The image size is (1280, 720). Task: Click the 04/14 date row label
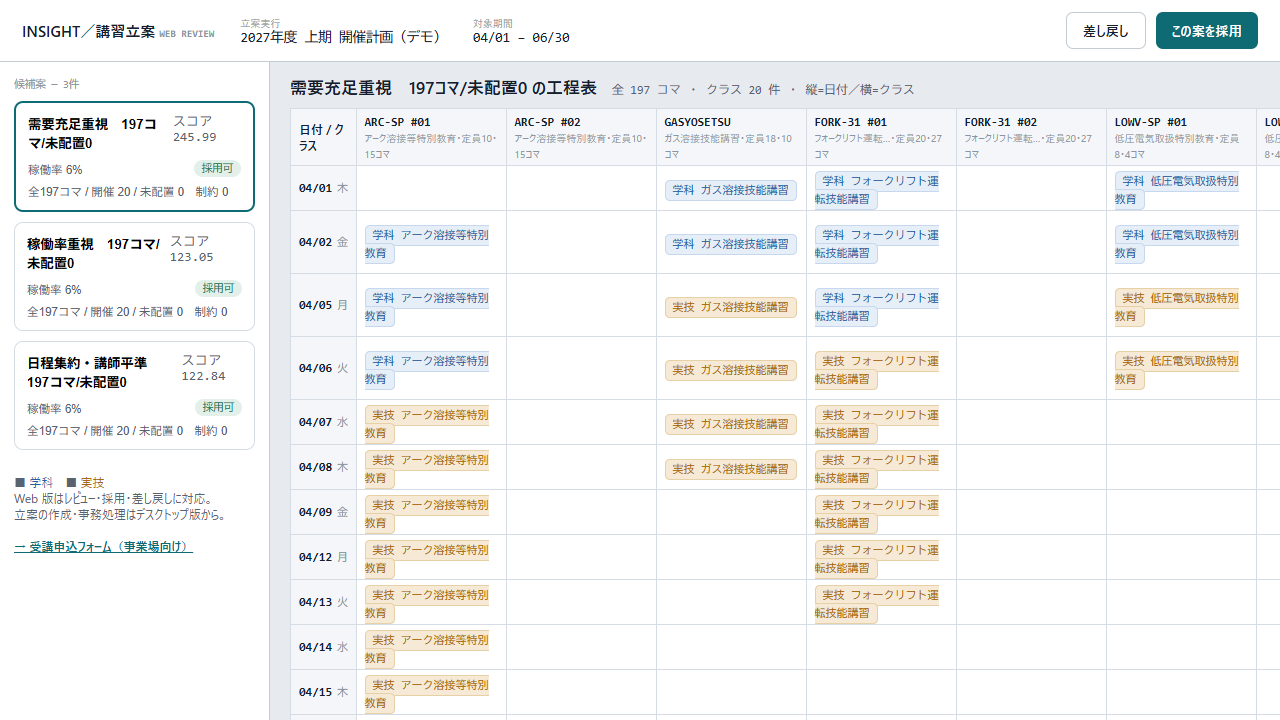(323, 647)
